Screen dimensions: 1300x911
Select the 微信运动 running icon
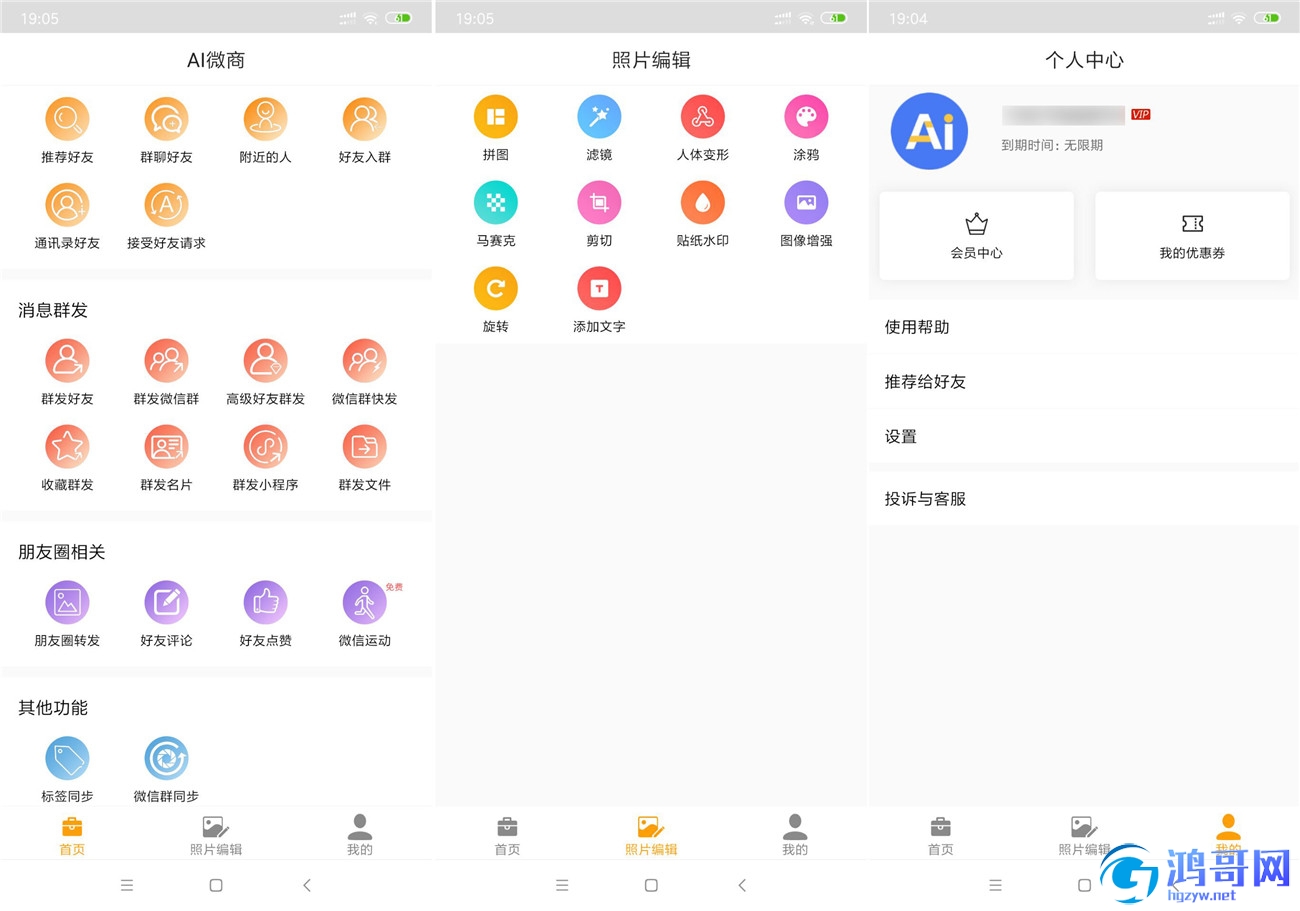[364, 603]
